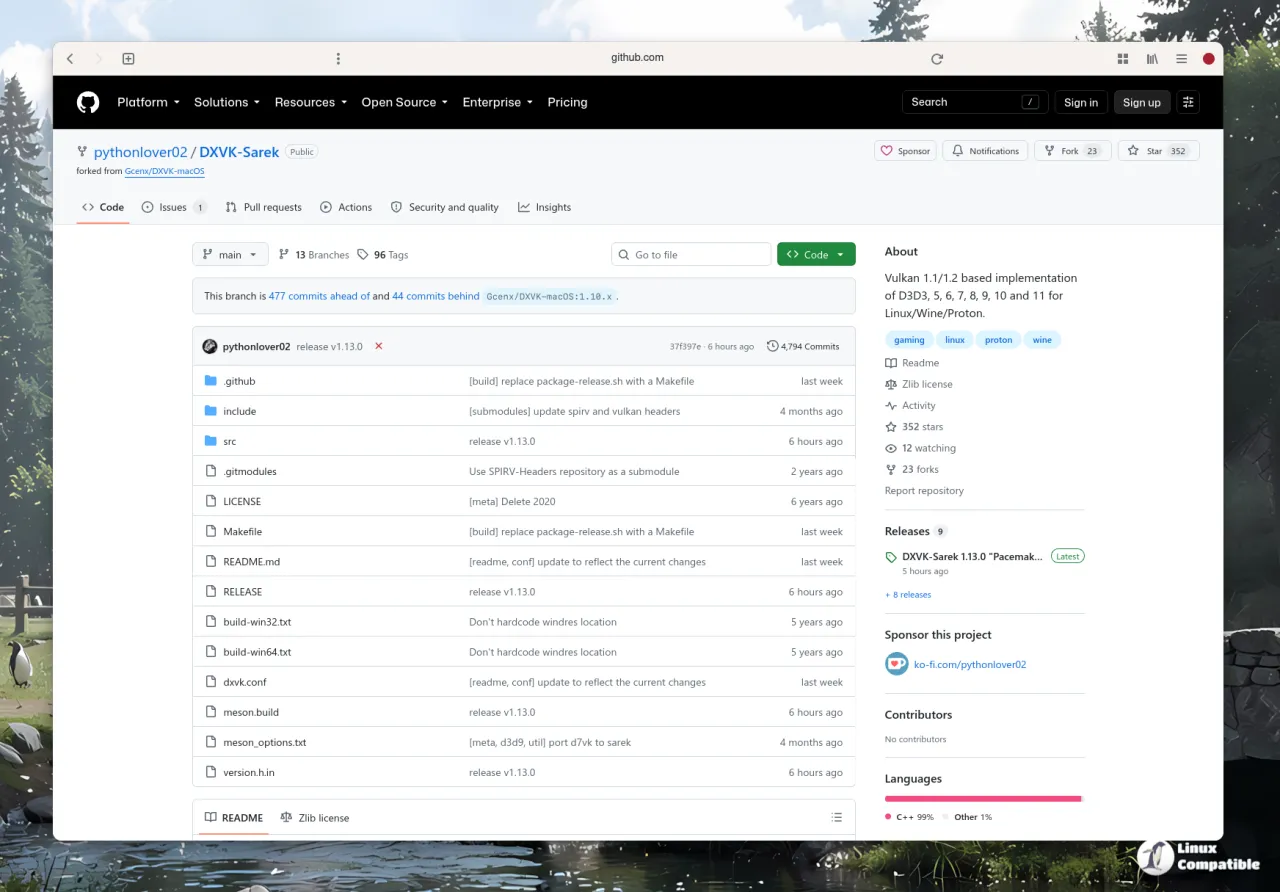View the 4,794 Commits history
The width and height of the screenshot is (1280, 892).
(803, 346)
